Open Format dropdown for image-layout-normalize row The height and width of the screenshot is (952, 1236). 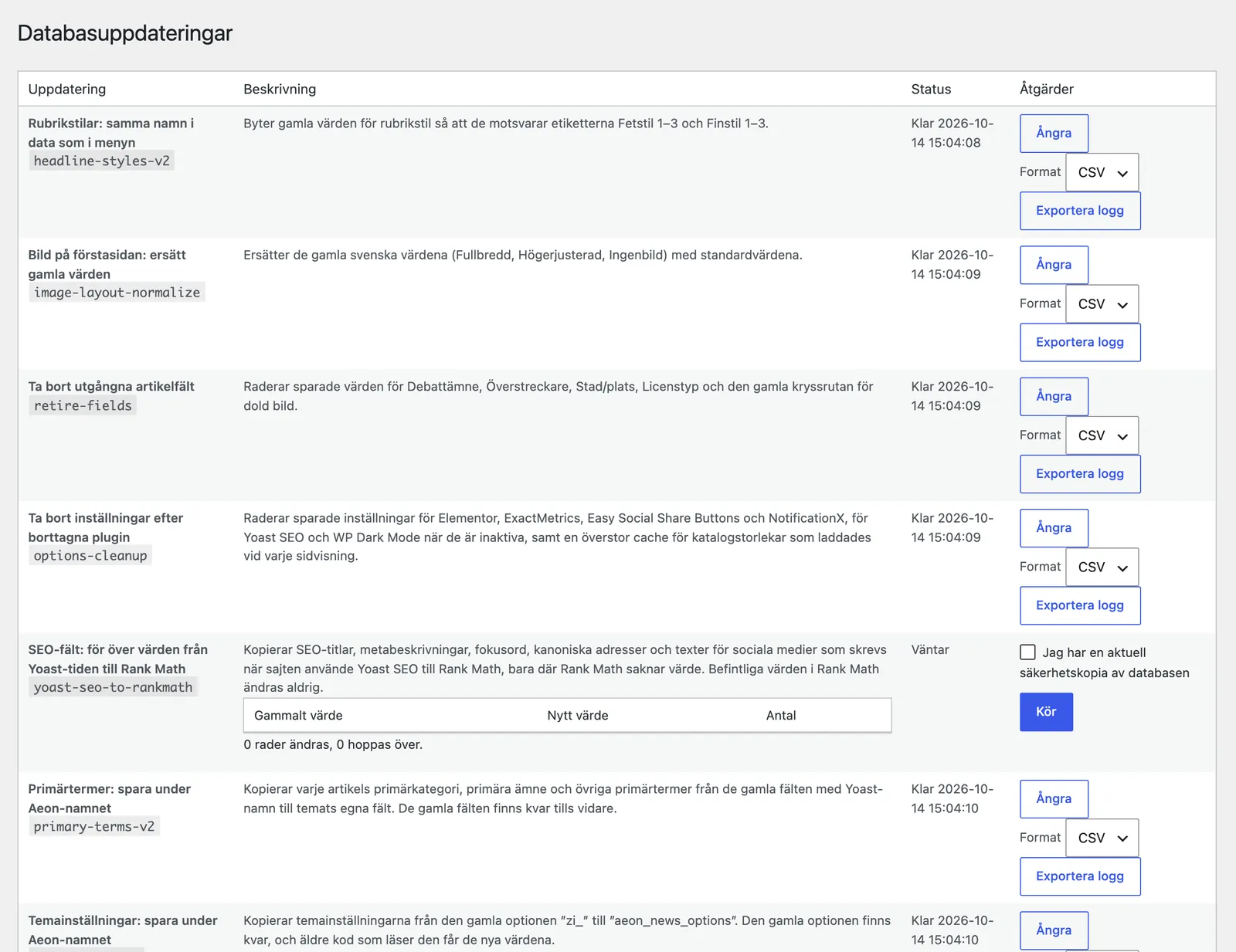tap(1102, 304)
